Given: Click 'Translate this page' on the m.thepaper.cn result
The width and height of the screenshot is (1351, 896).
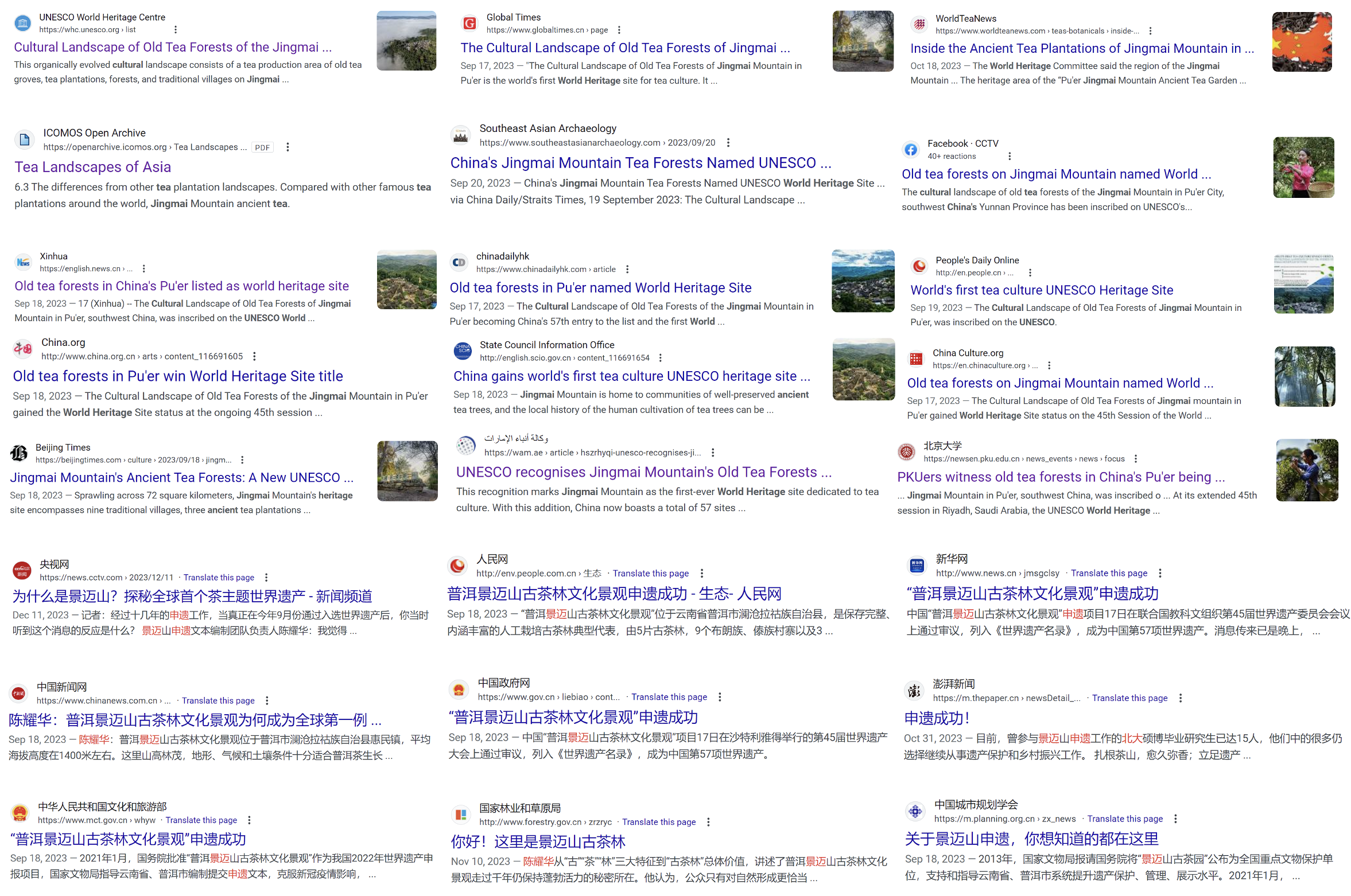Looking at the screenshot, I should 1129,698.
